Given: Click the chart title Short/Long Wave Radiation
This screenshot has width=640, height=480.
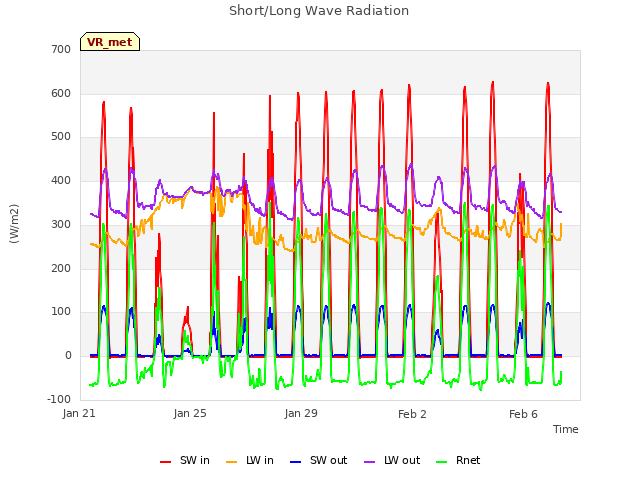Looking at the screenshot, I should pos(319,11).
